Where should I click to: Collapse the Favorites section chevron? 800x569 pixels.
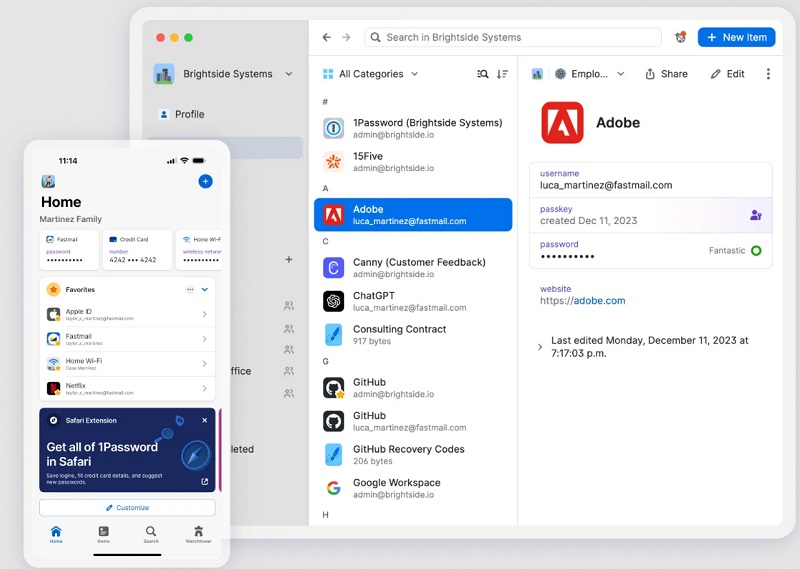[205, 289]
